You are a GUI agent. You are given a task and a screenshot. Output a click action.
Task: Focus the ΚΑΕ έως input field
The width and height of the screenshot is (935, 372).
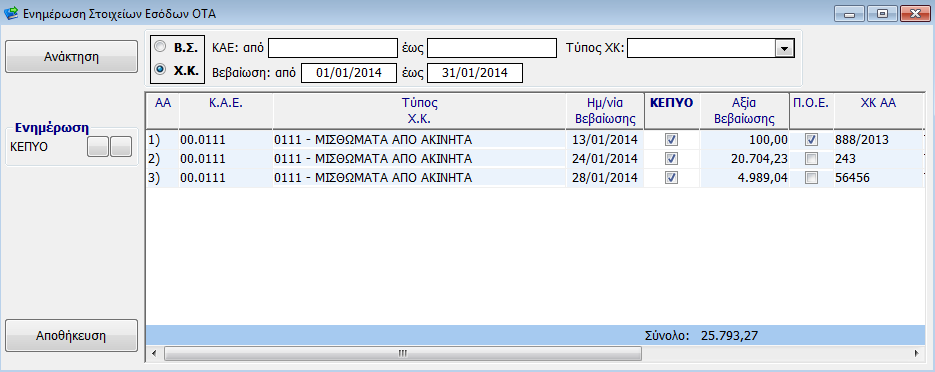click(492, 48)
